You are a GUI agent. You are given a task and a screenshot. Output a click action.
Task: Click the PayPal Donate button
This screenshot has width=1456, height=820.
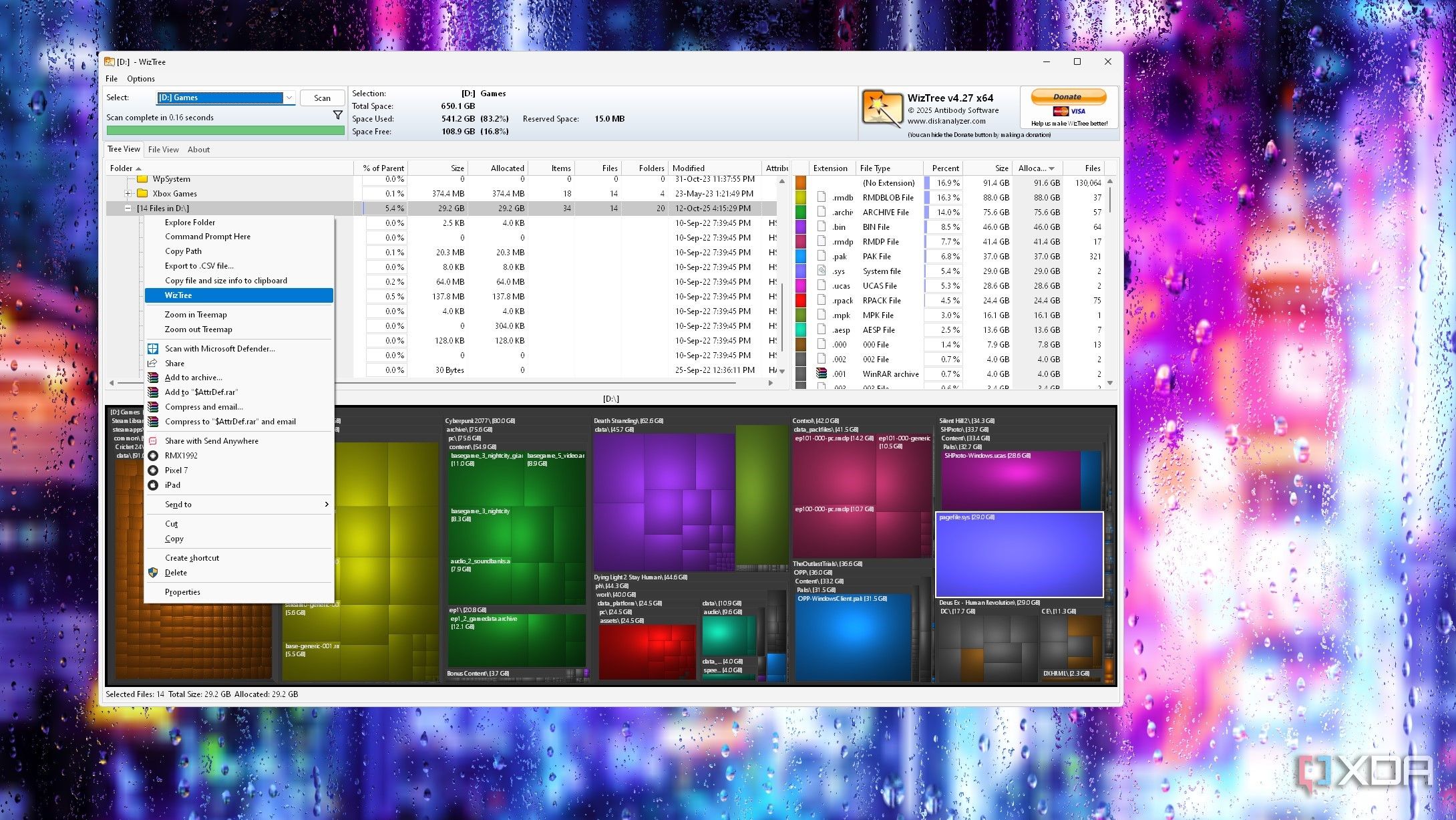(1067, 97)
